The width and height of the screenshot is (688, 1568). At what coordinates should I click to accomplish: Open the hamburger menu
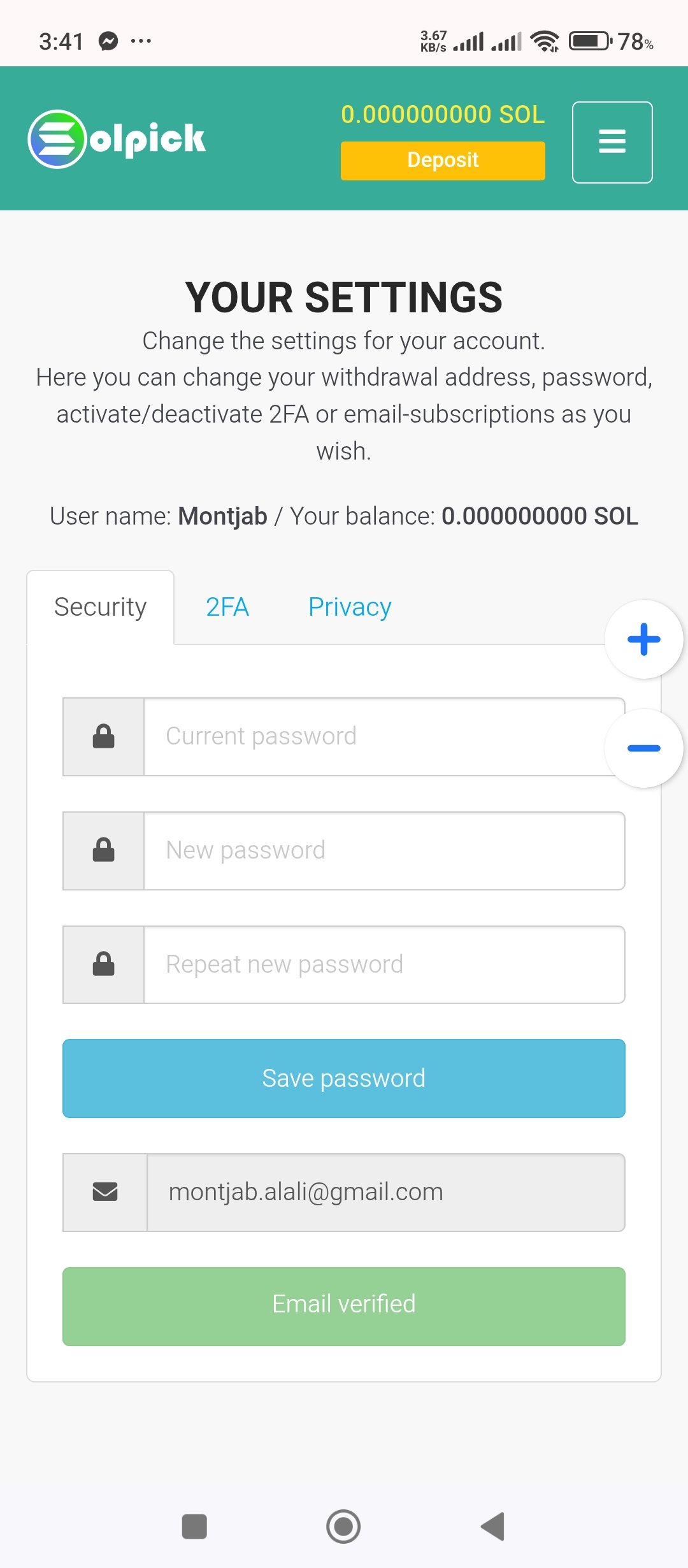(x=612, y=142)
